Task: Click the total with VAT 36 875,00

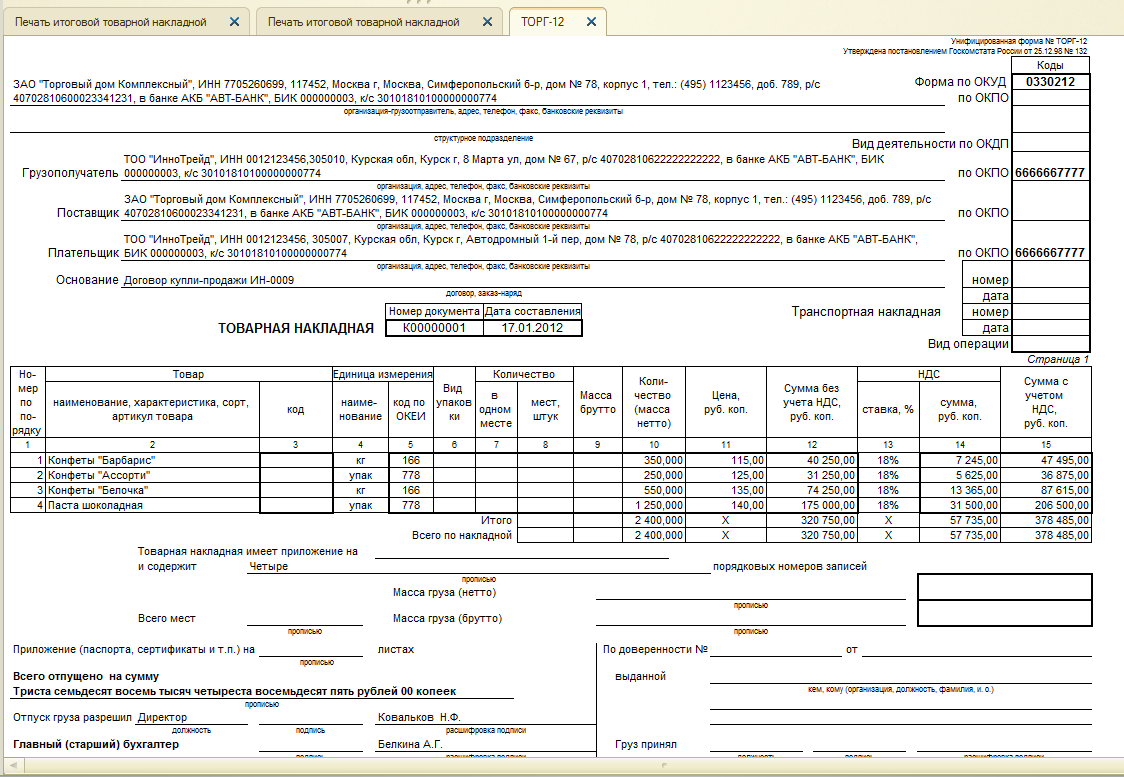Action: click(1046, 475)
